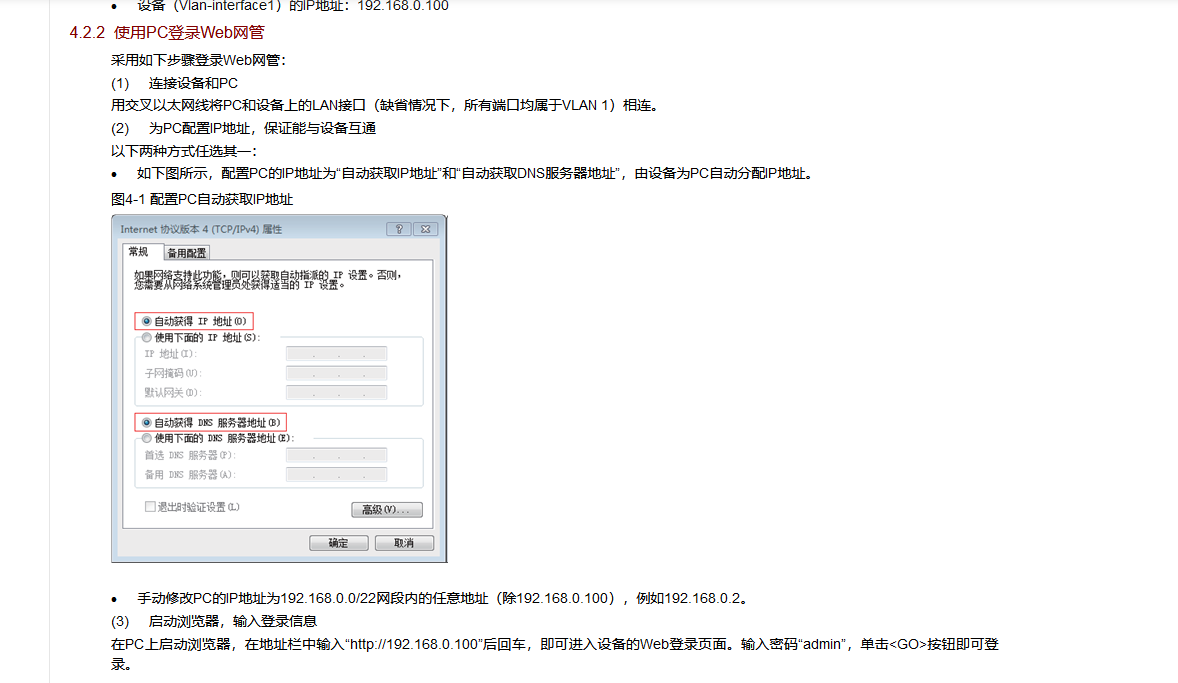Switch to the 备用配置 tab
Screen dimensions: 1178x683
tap(186, 253)
